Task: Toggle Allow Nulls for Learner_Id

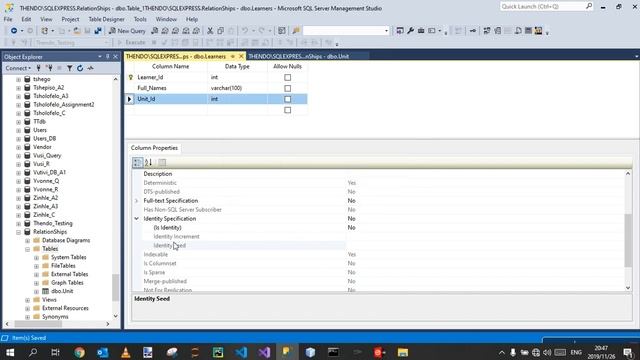Action: pyautogui.click(x=287, y=77)
